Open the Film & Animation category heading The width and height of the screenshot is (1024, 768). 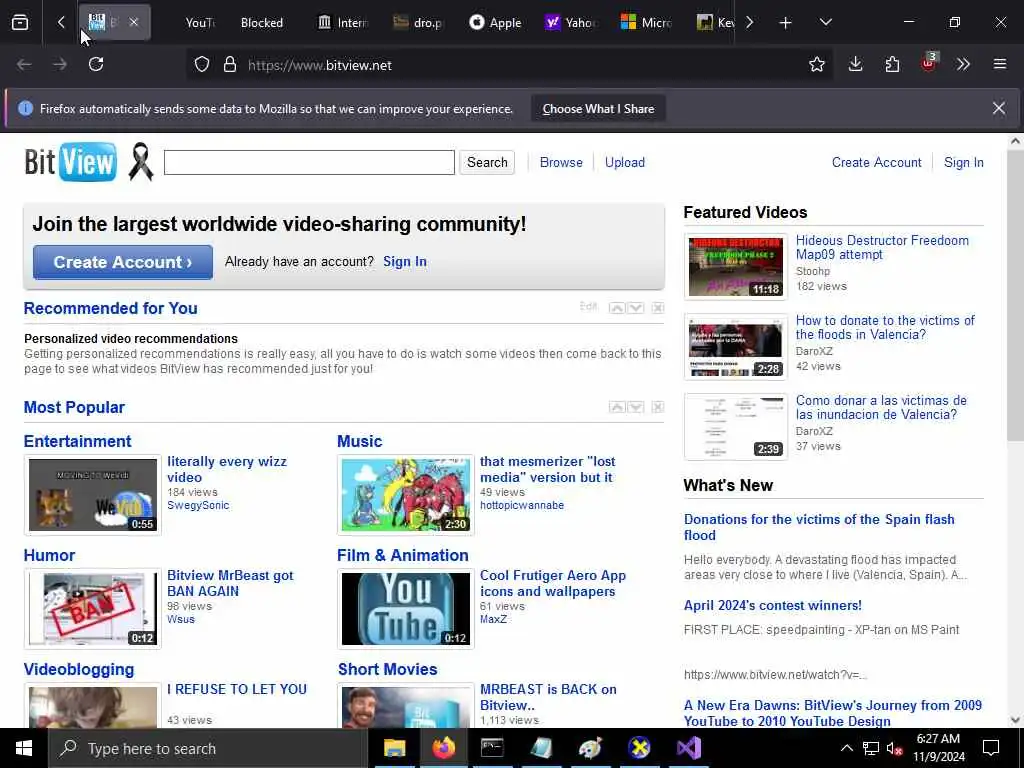click(403, 556)
